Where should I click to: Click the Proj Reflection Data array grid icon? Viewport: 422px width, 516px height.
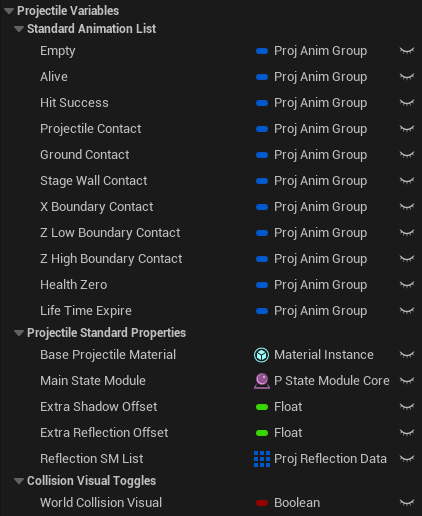point(262,459)
